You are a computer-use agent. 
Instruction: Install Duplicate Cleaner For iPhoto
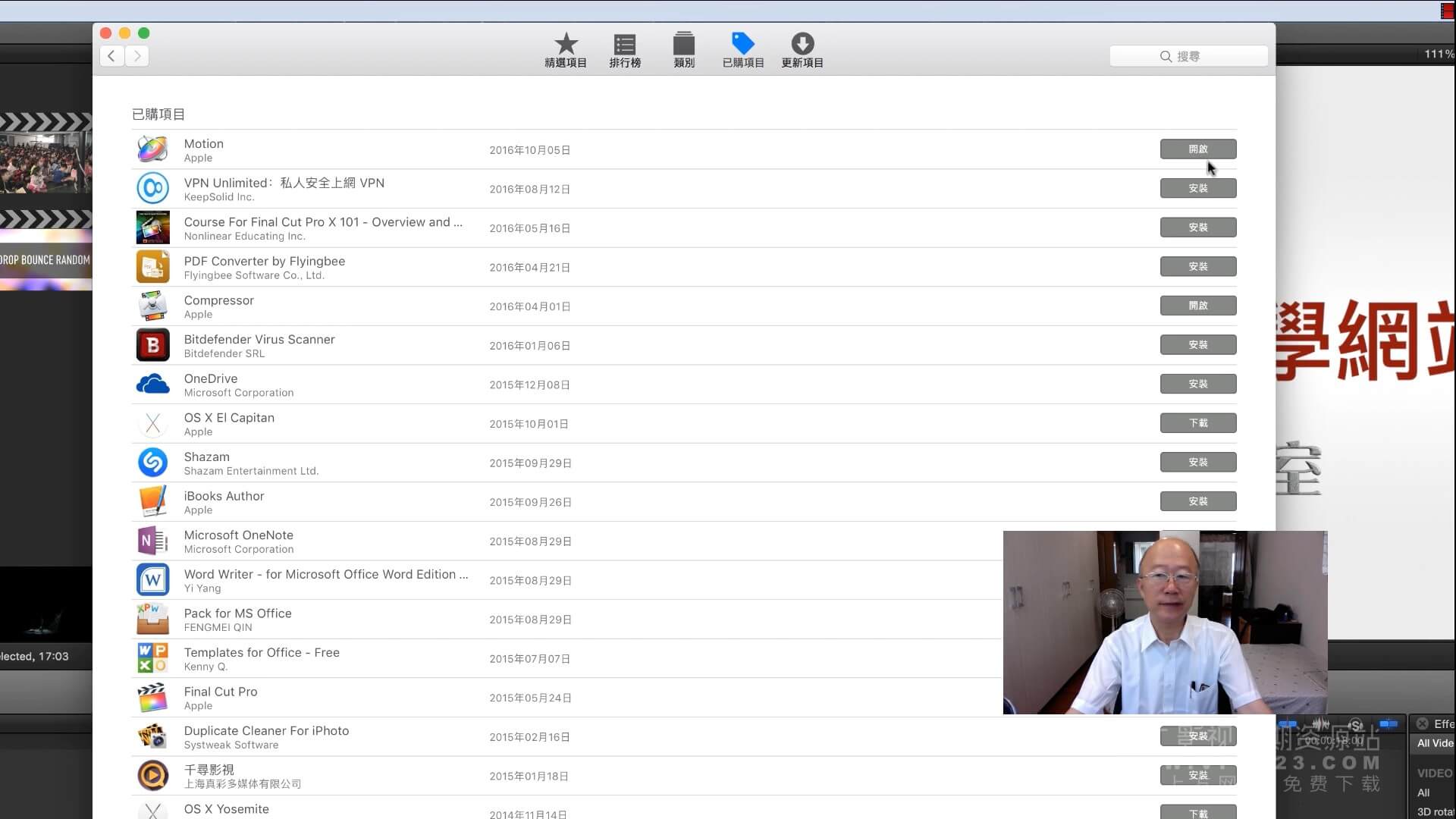tap(1198, 736)
